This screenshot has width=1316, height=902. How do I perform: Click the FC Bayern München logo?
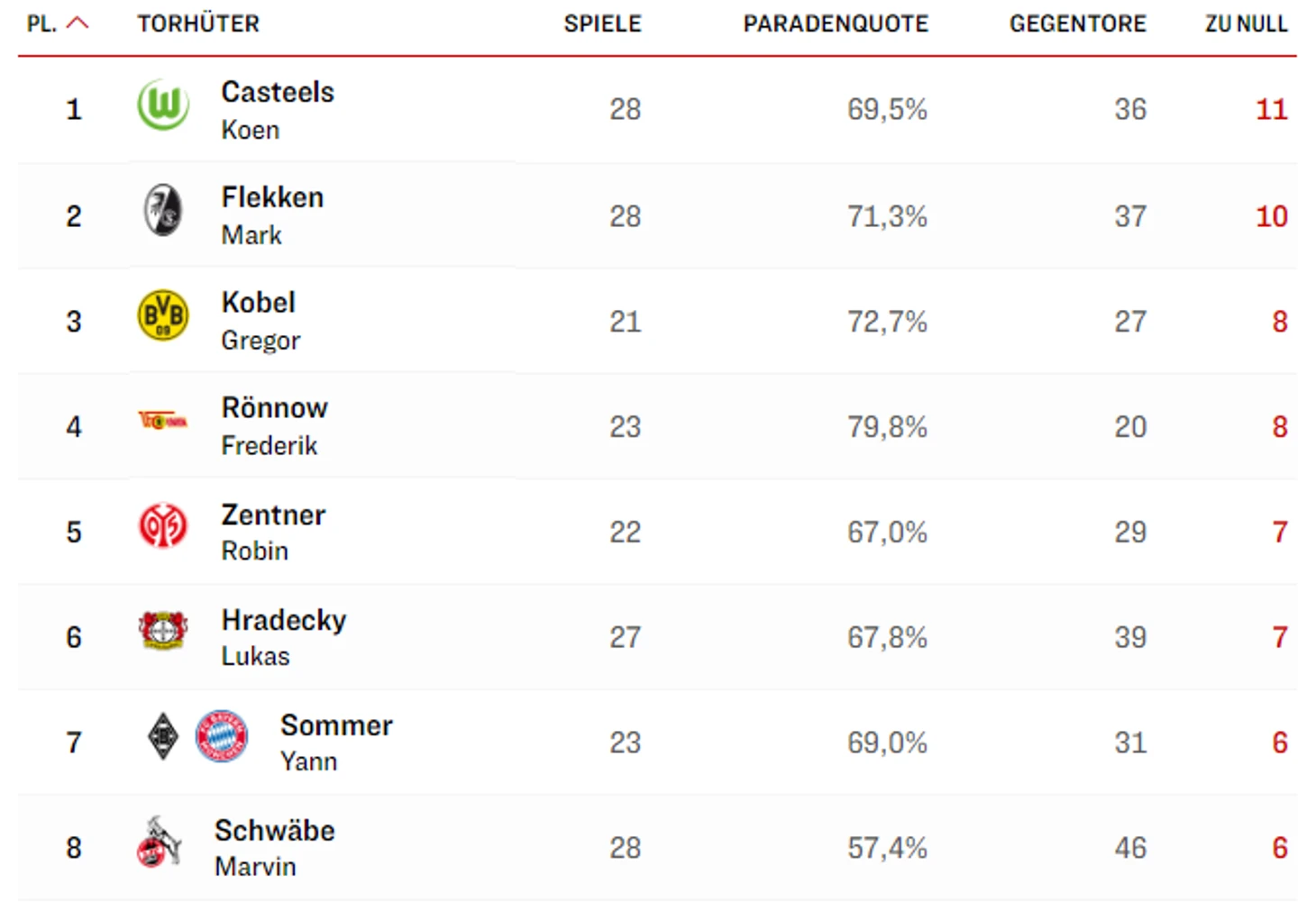[222, 736]
